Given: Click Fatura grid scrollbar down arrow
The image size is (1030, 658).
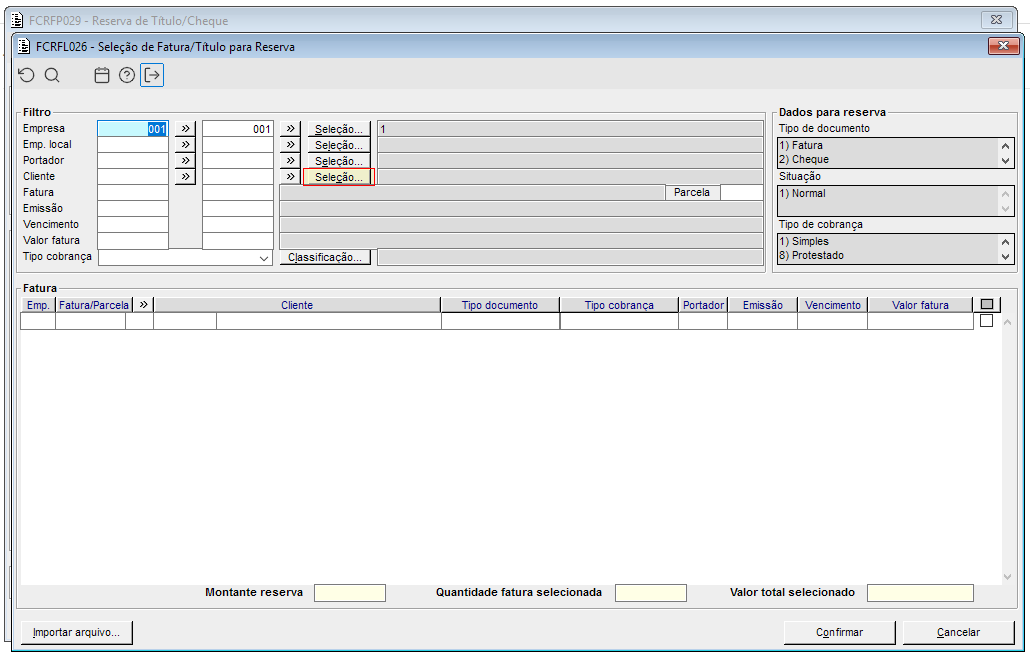Looking at the screenshot, I should (x=1008, y=577).
